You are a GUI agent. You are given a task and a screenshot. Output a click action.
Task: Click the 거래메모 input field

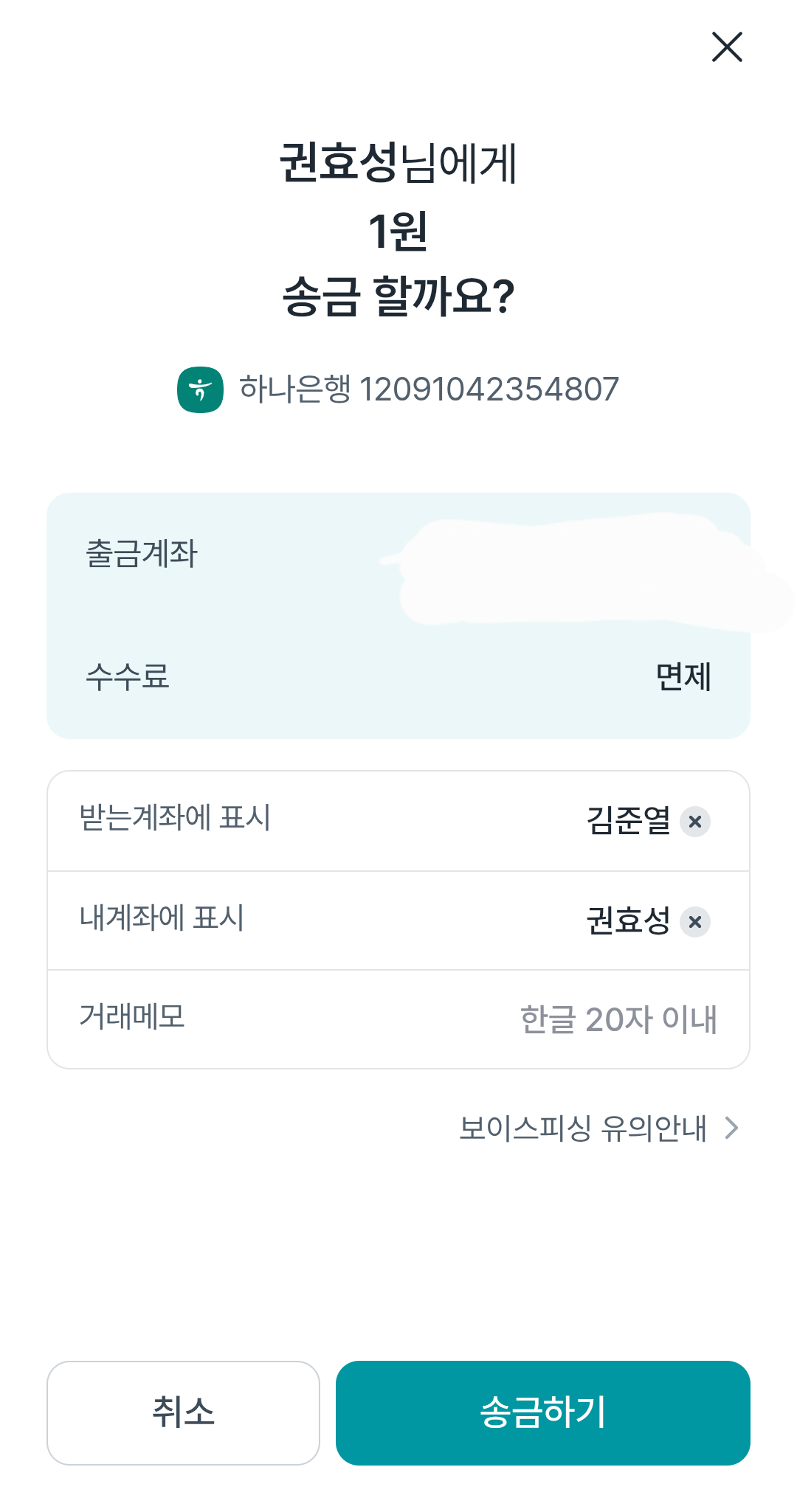(x=618, y=1019)
